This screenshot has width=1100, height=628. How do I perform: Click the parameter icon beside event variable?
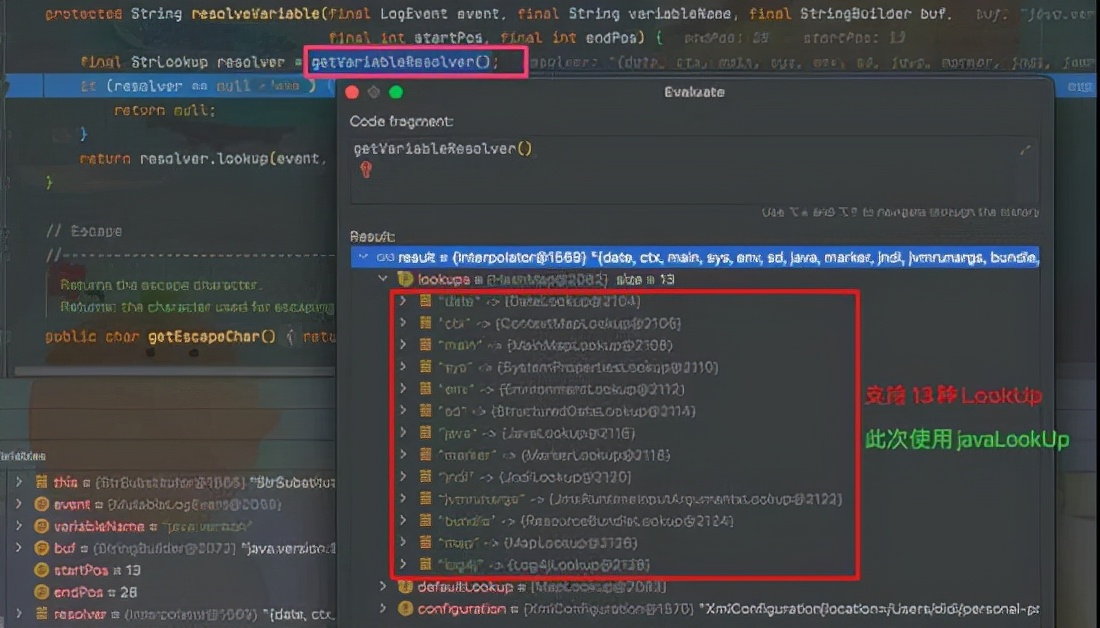click(41, 504)
